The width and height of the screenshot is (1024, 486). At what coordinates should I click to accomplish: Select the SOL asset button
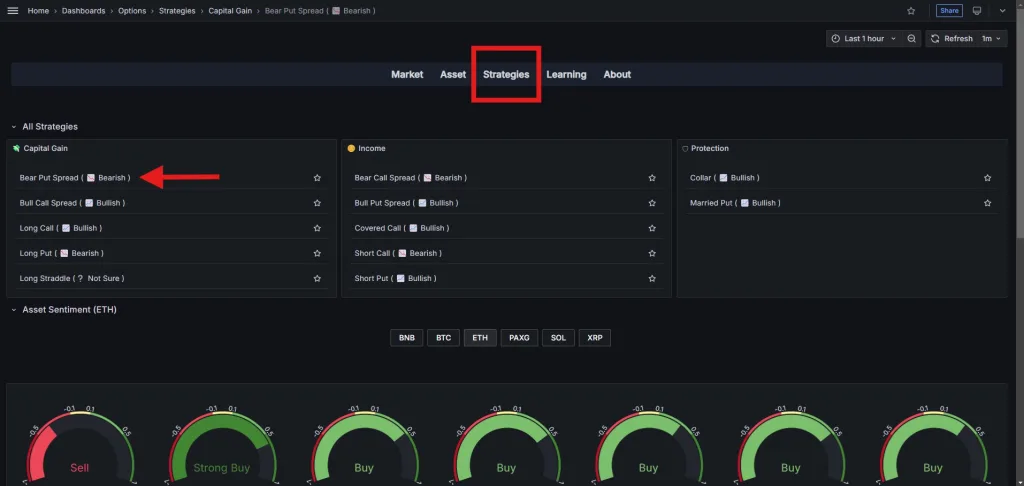[x=558, y=338]
